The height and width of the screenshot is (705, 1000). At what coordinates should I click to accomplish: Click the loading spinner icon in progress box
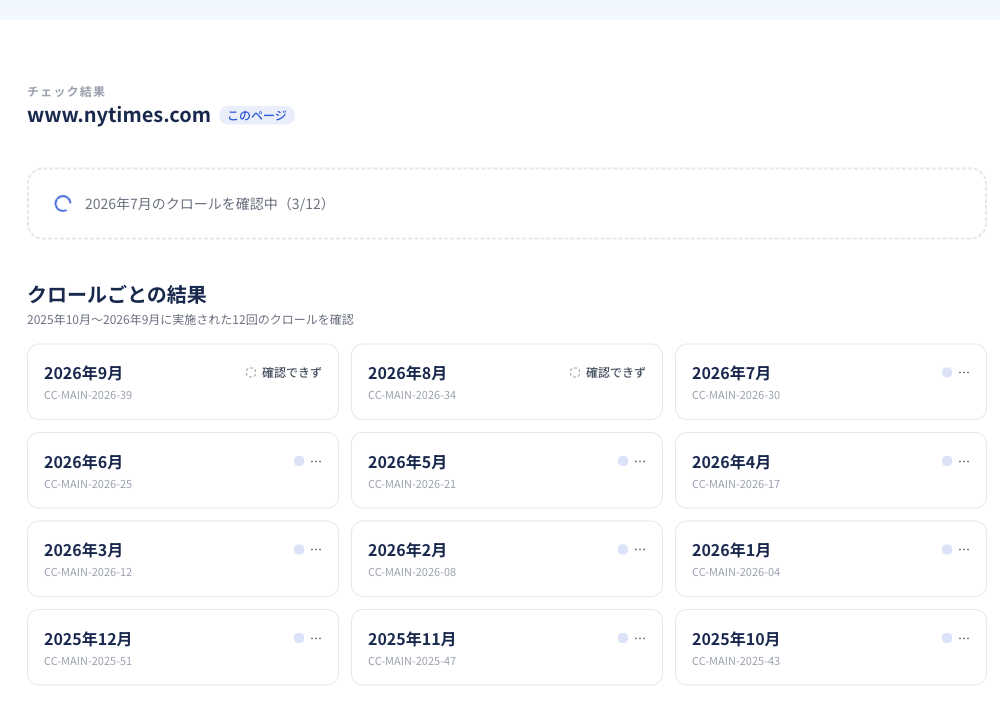62,204
